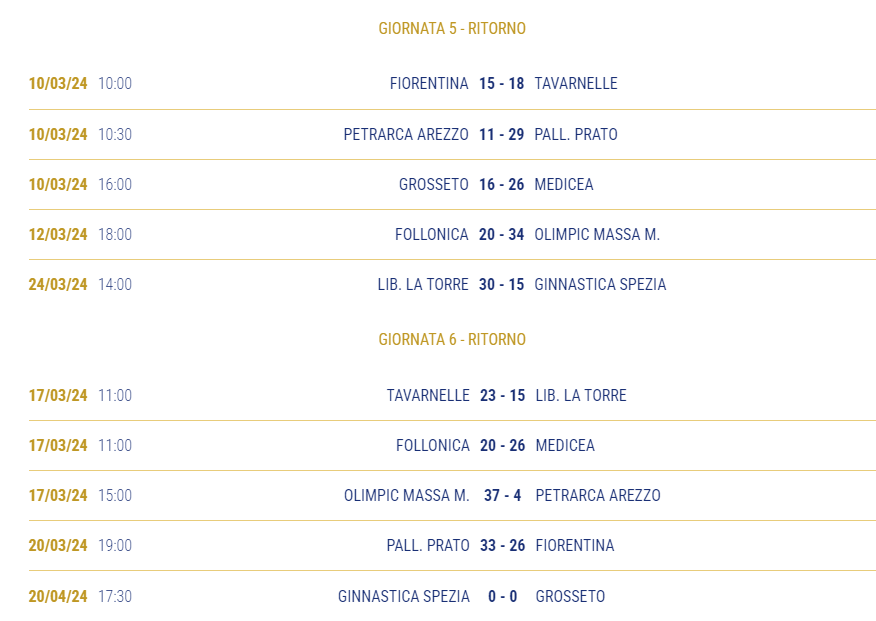The height and width of the screenshot is (621, 876).
Task: Click Medicea in the 17/03/24 11:00 match
Action: [565, 446]
